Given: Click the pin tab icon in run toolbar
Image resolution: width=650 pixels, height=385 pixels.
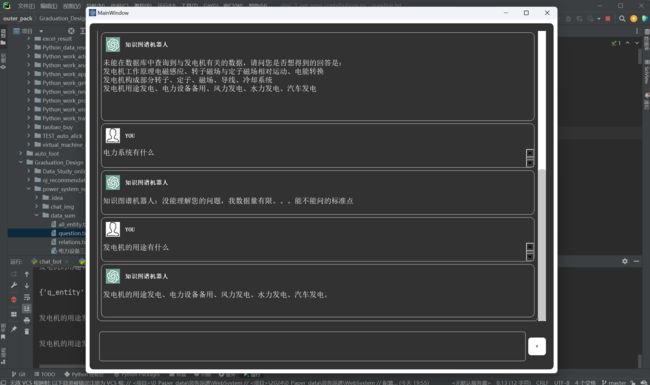Looking at the screenshot, I should pos(14,329).
